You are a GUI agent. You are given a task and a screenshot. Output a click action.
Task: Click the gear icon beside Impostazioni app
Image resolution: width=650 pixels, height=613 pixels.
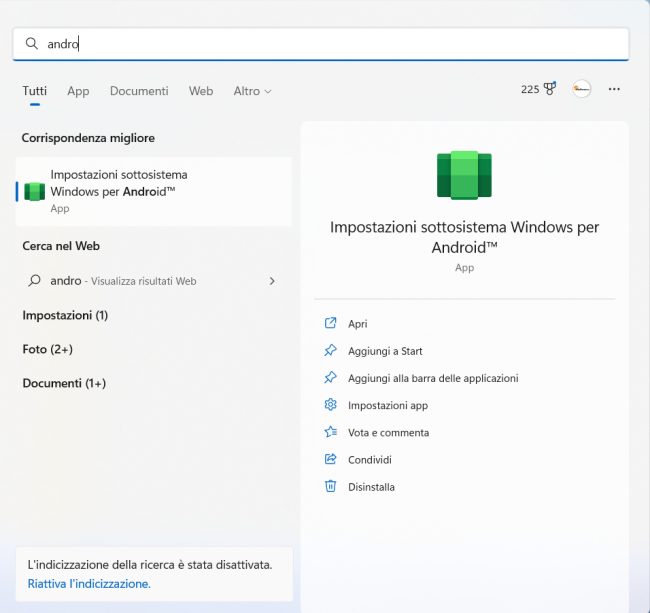pos(330,405)
